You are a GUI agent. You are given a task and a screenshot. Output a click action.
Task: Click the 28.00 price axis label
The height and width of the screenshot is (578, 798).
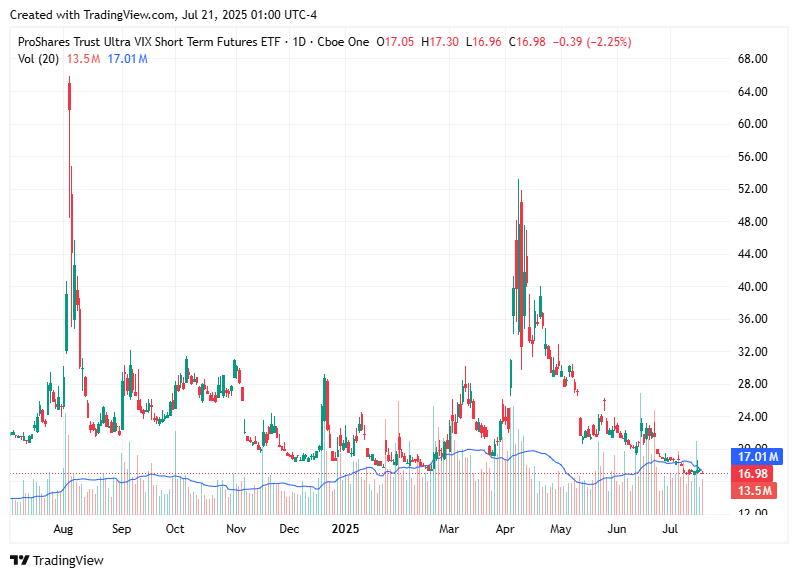(x=752, y=384)
